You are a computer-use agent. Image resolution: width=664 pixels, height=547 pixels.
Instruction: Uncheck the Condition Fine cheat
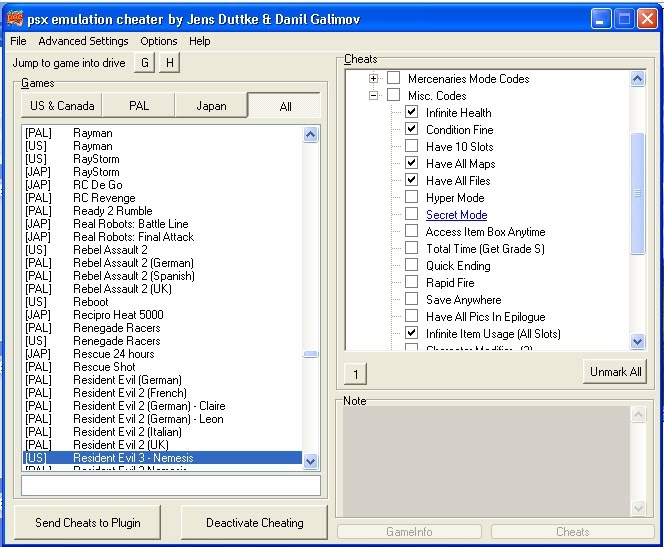tap(411, 129)
